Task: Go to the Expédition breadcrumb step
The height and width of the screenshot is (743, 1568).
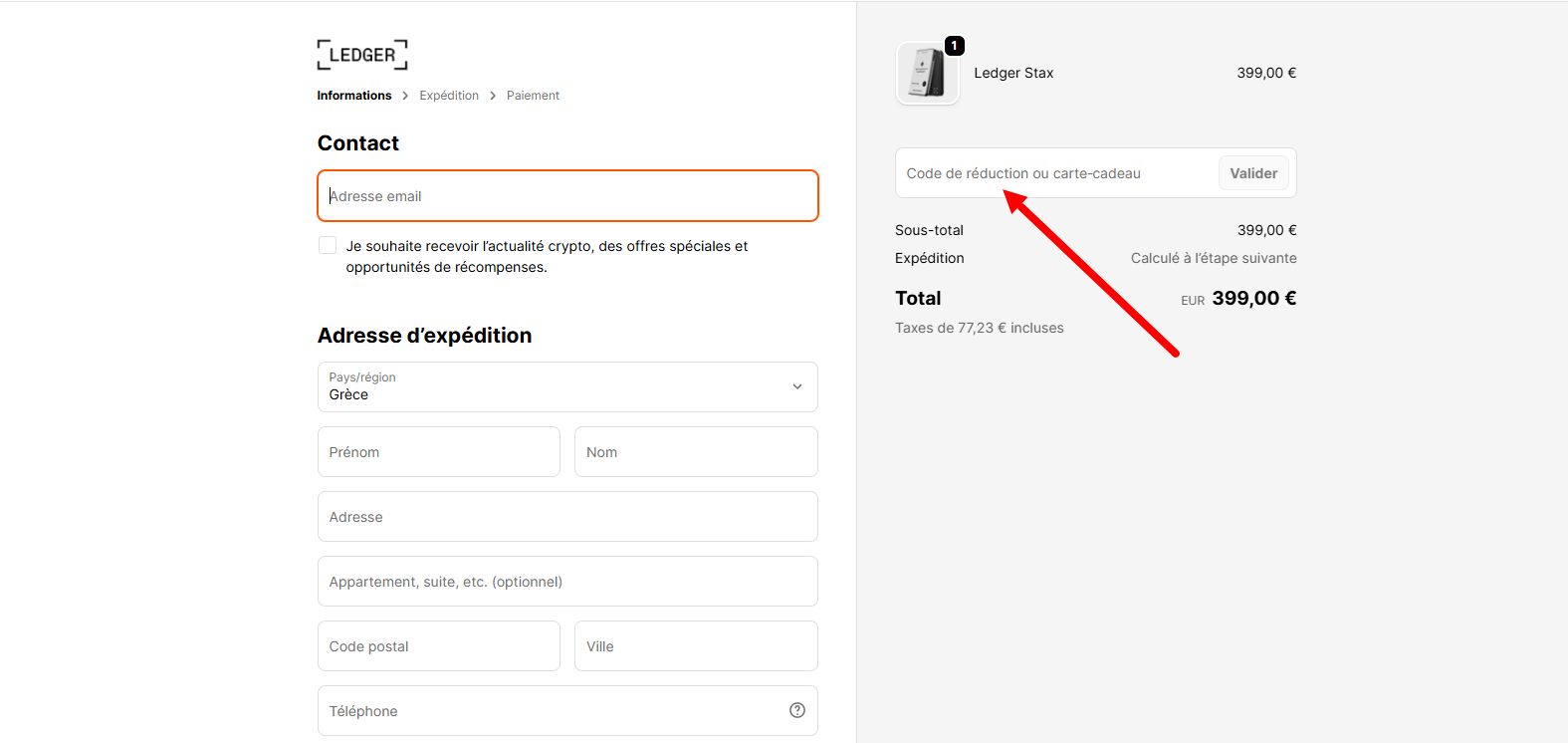Action: click(x=449, y=96)
